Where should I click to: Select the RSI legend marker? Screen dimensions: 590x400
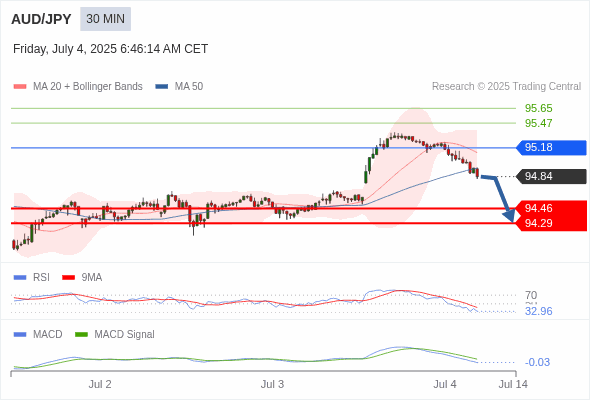click(20, 278)
